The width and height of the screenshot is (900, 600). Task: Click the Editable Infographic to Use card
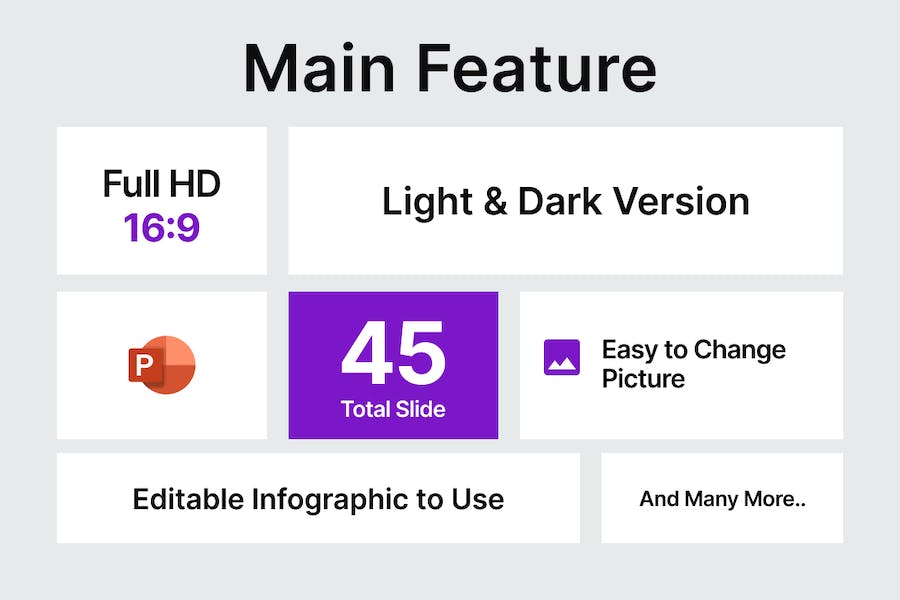(x=318, y=498)
